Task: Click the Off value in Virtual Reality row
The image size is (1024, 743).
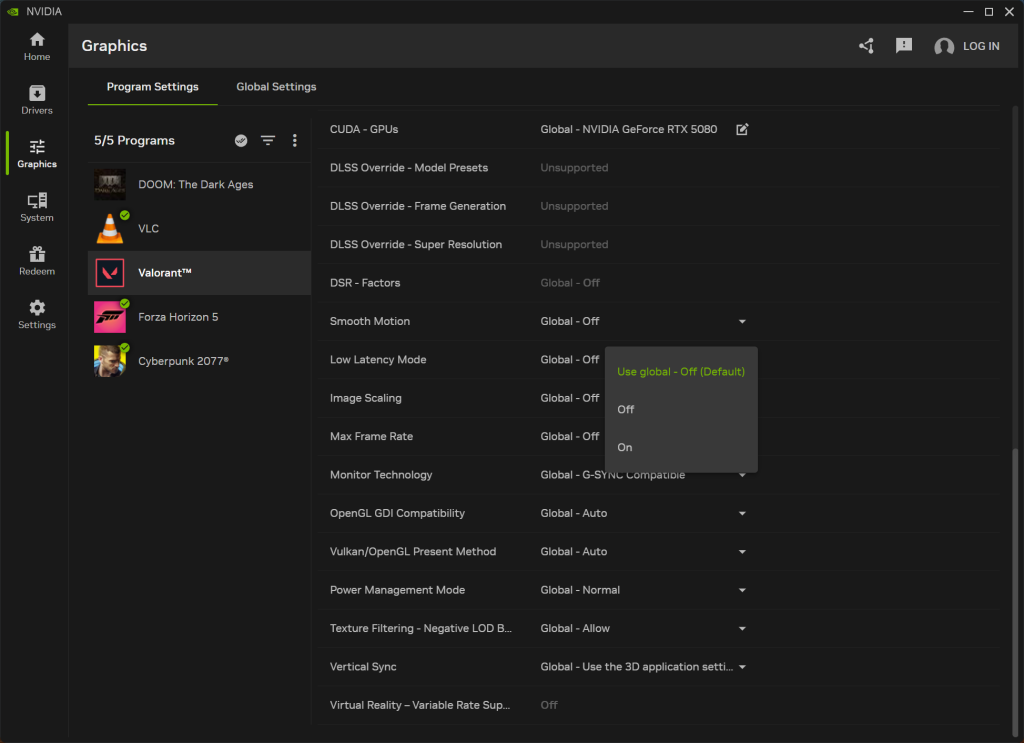Action: (x=549, y=705)
